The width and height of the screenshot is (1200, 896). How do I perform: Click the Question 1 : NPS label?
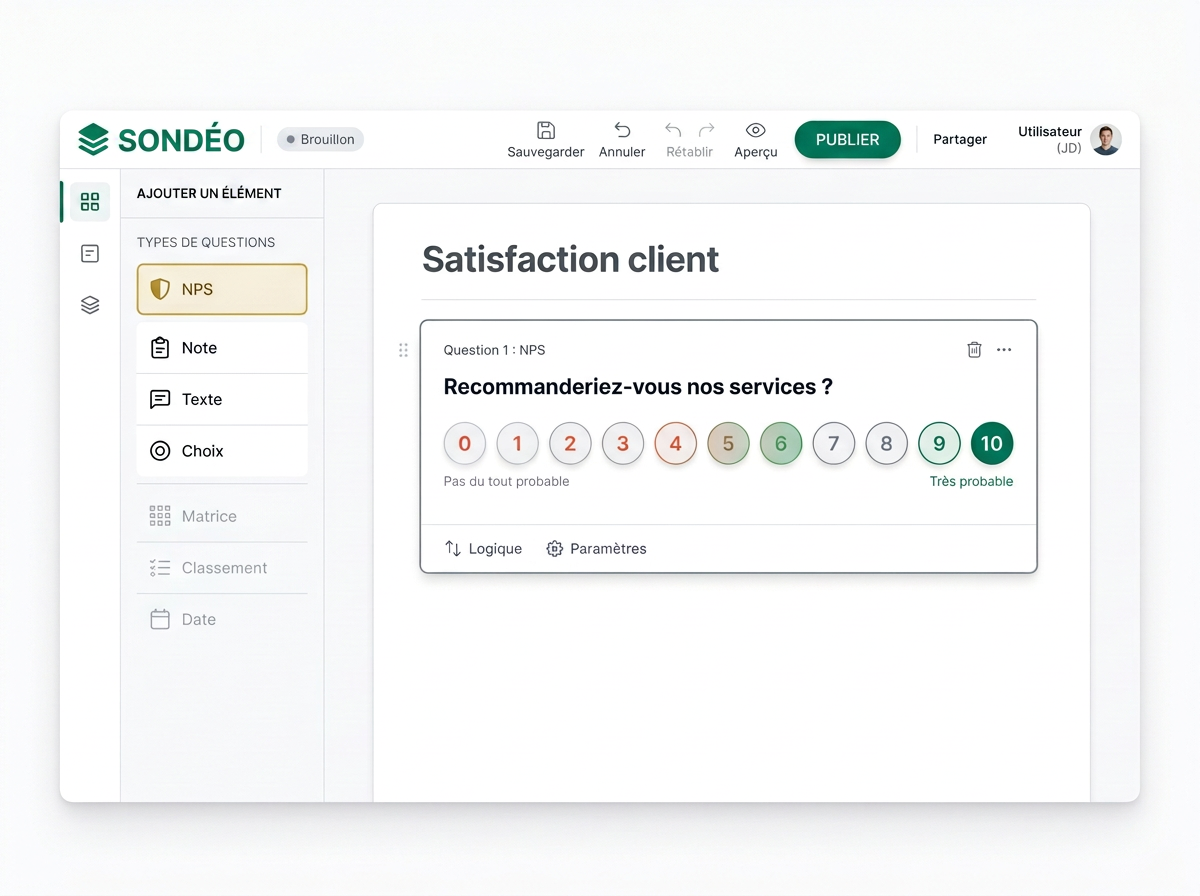[494, 350]
